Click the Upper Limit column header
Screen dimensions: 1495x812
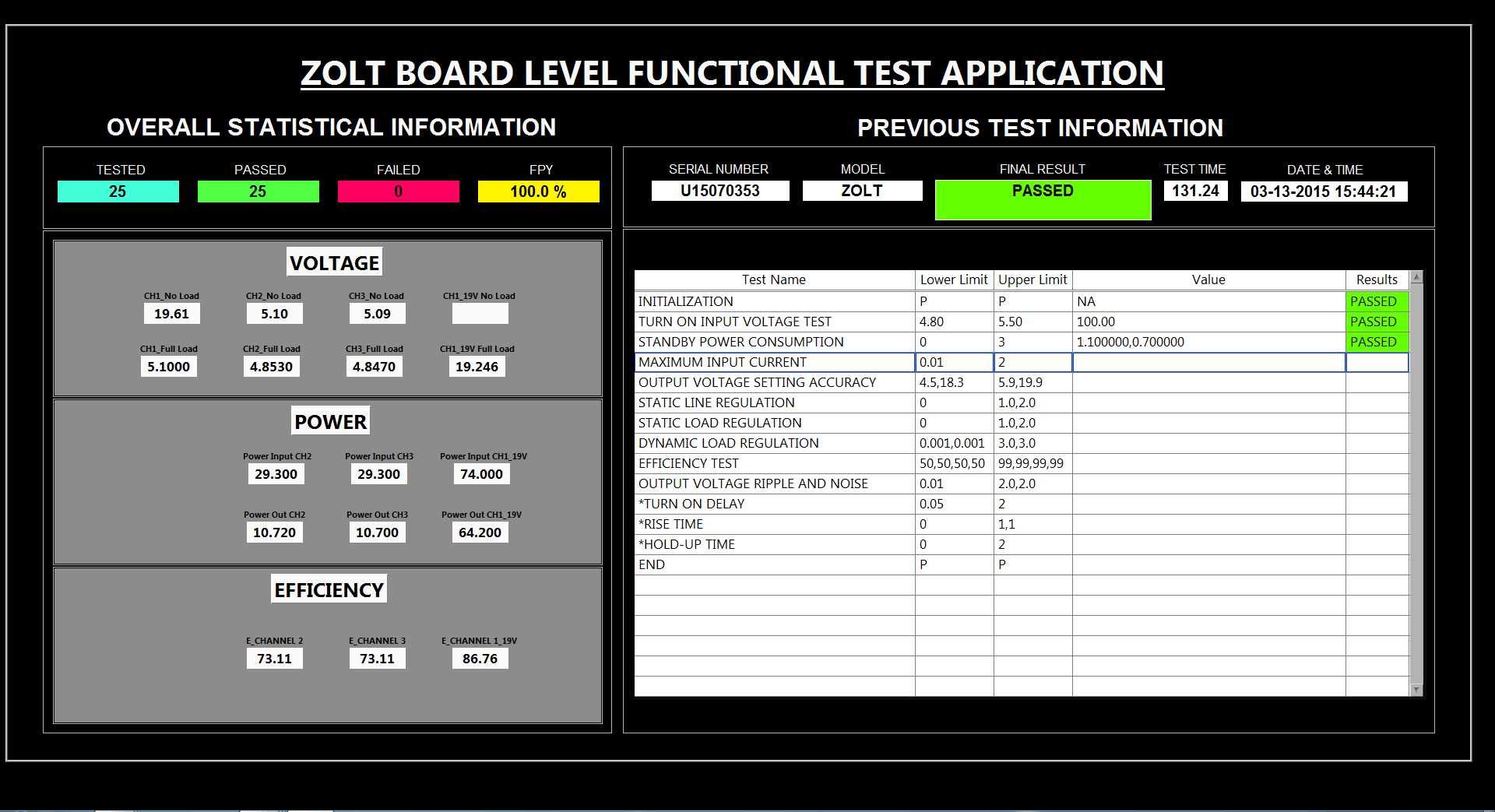1033,280
